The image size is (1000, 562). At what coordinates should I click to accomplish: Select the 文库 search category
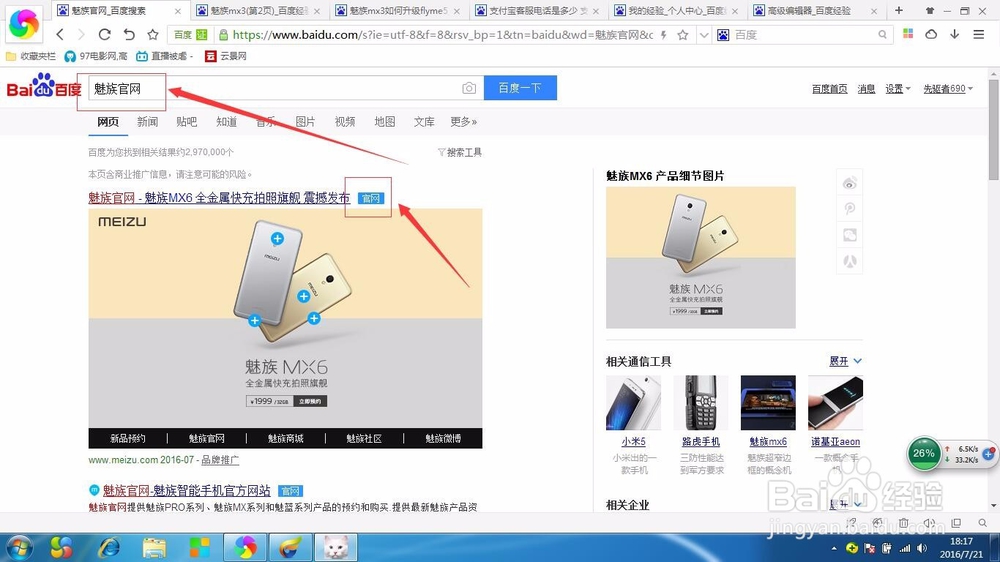click(x=424, y=121)
